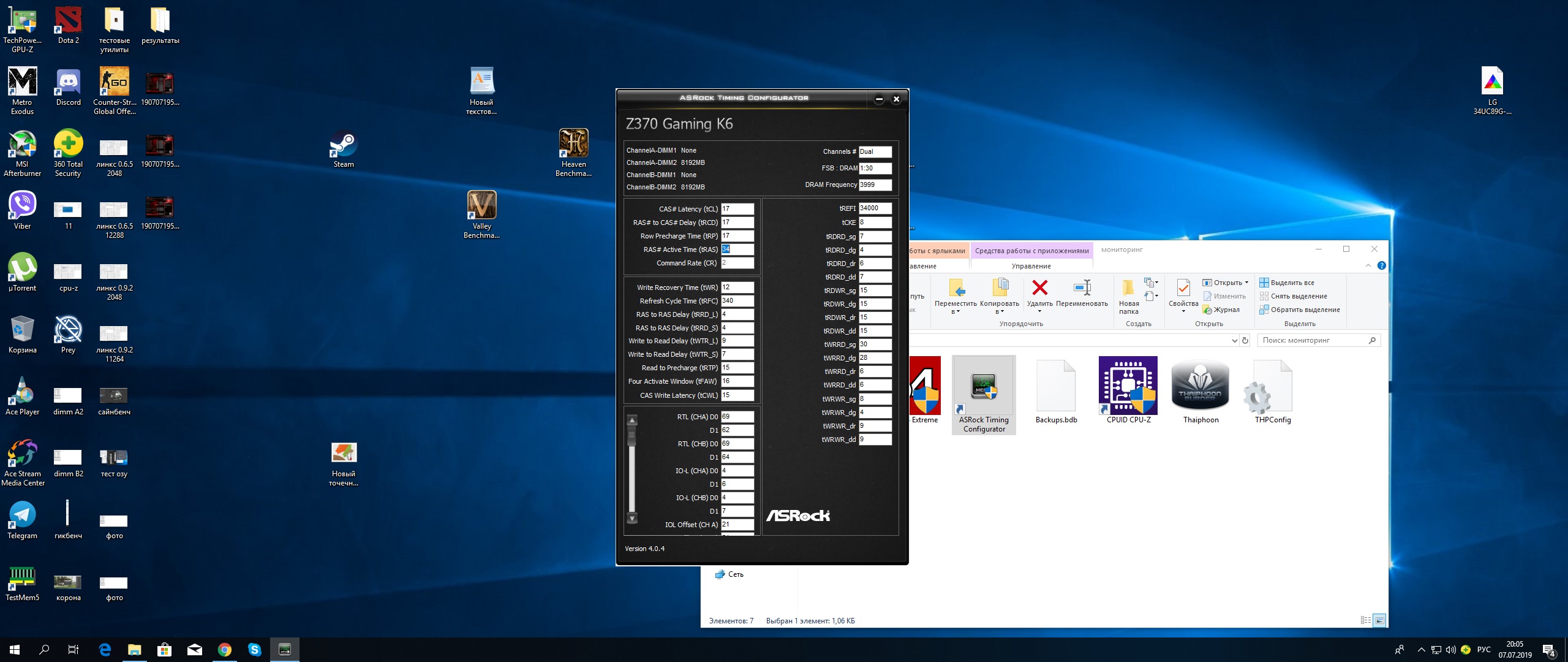Open the Управление tab under application tools
This screenshot has width=1568, height=662.
tap(1031, 266)
